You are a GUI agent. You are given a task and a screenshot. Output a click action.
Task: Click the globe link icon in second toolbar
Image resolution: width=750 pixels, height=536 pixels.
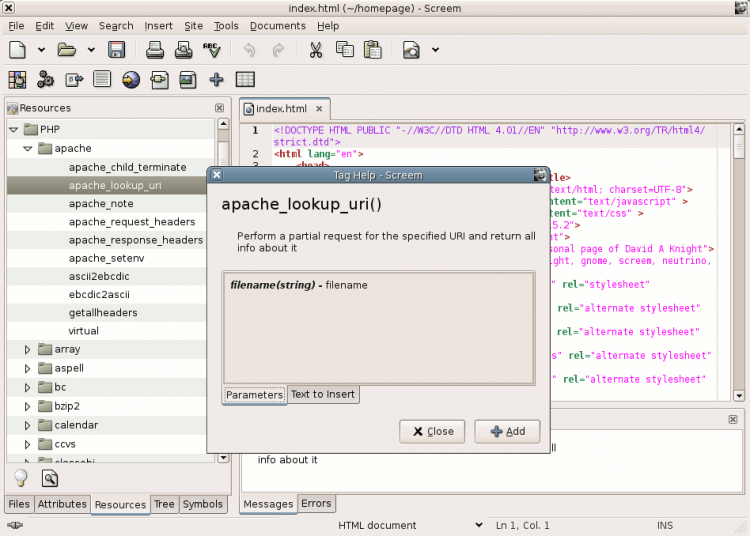[x=131, y=80]
